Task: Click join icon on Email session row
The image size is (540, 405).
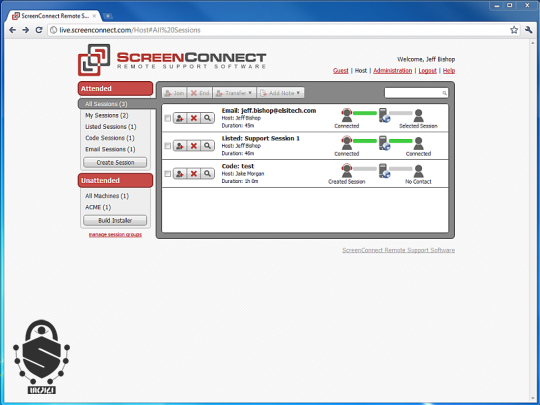Action: [x=180, y=118]
